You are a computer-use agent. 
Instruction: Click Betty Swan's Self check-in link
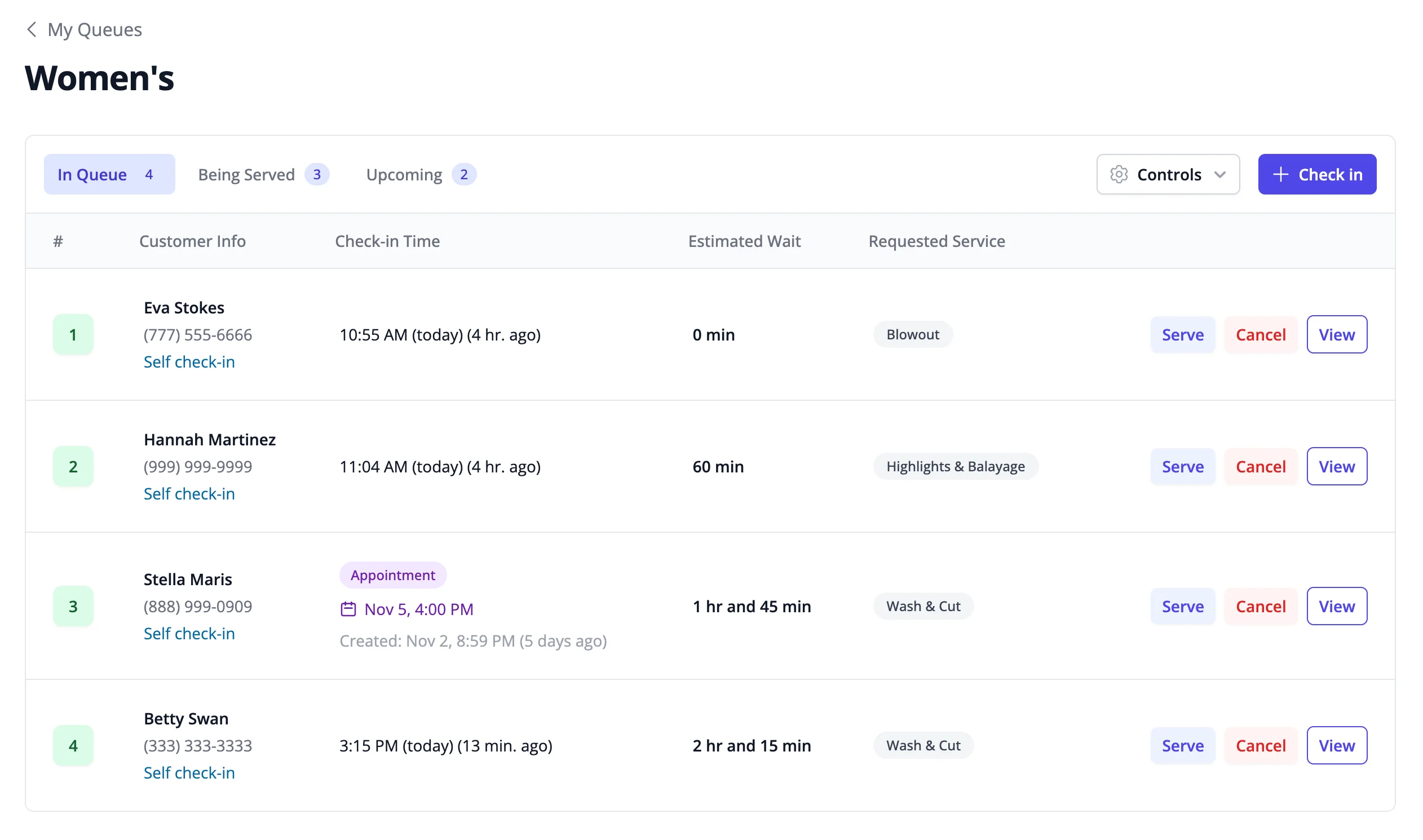coord(189,773)
